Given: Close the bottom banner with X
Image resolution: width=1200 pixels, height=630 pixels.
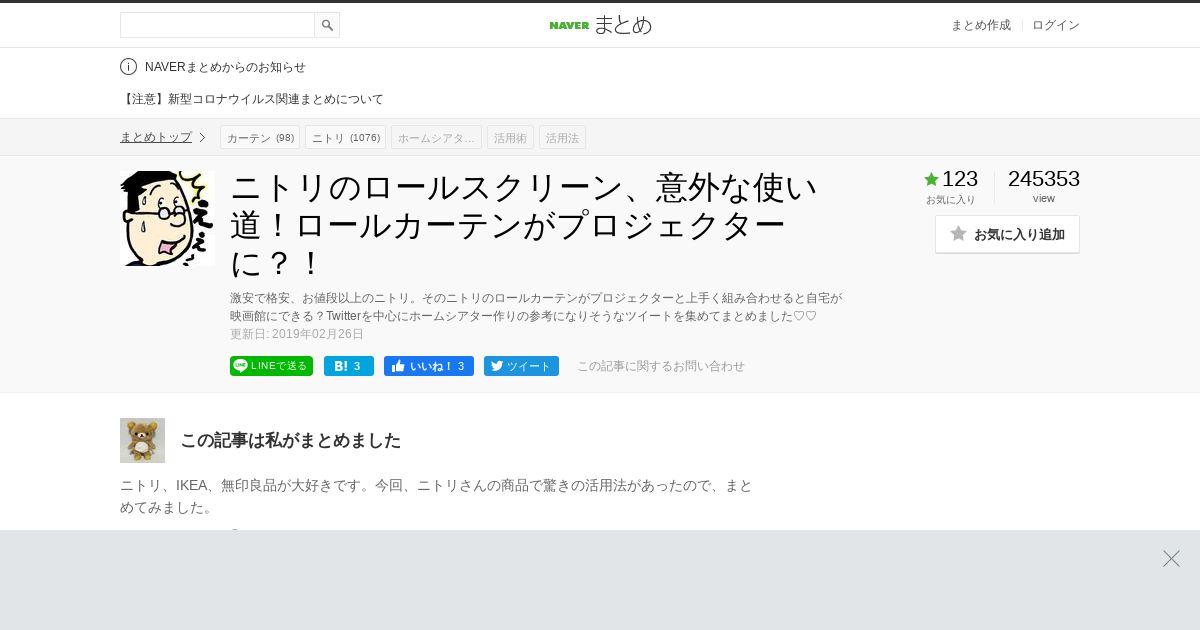Looking at the screenshot, I should tap(1171, 558).
